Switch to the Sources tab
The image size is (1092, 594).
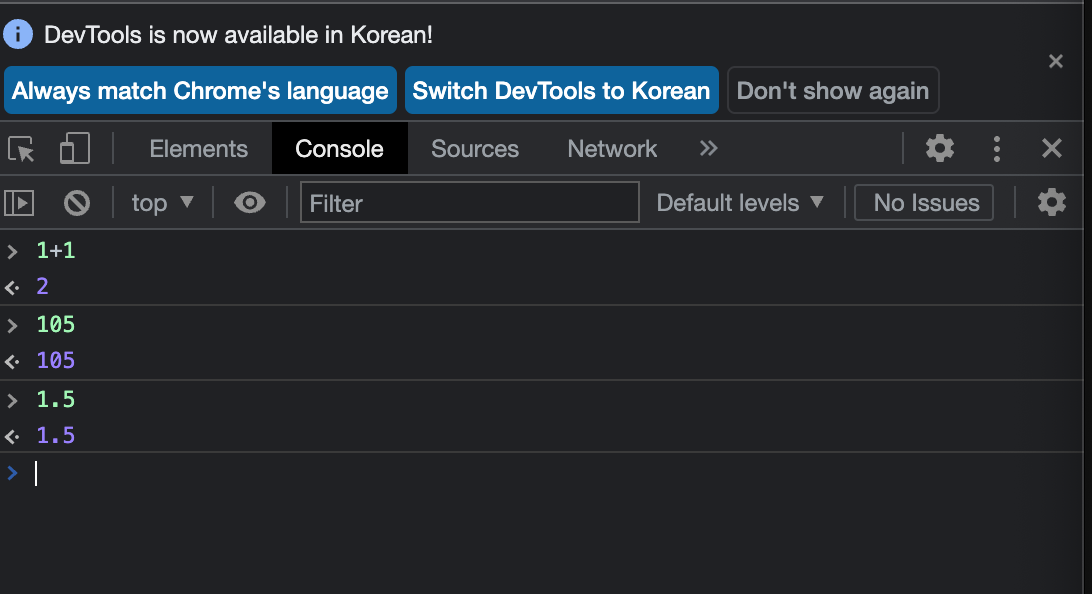point(475,149)
